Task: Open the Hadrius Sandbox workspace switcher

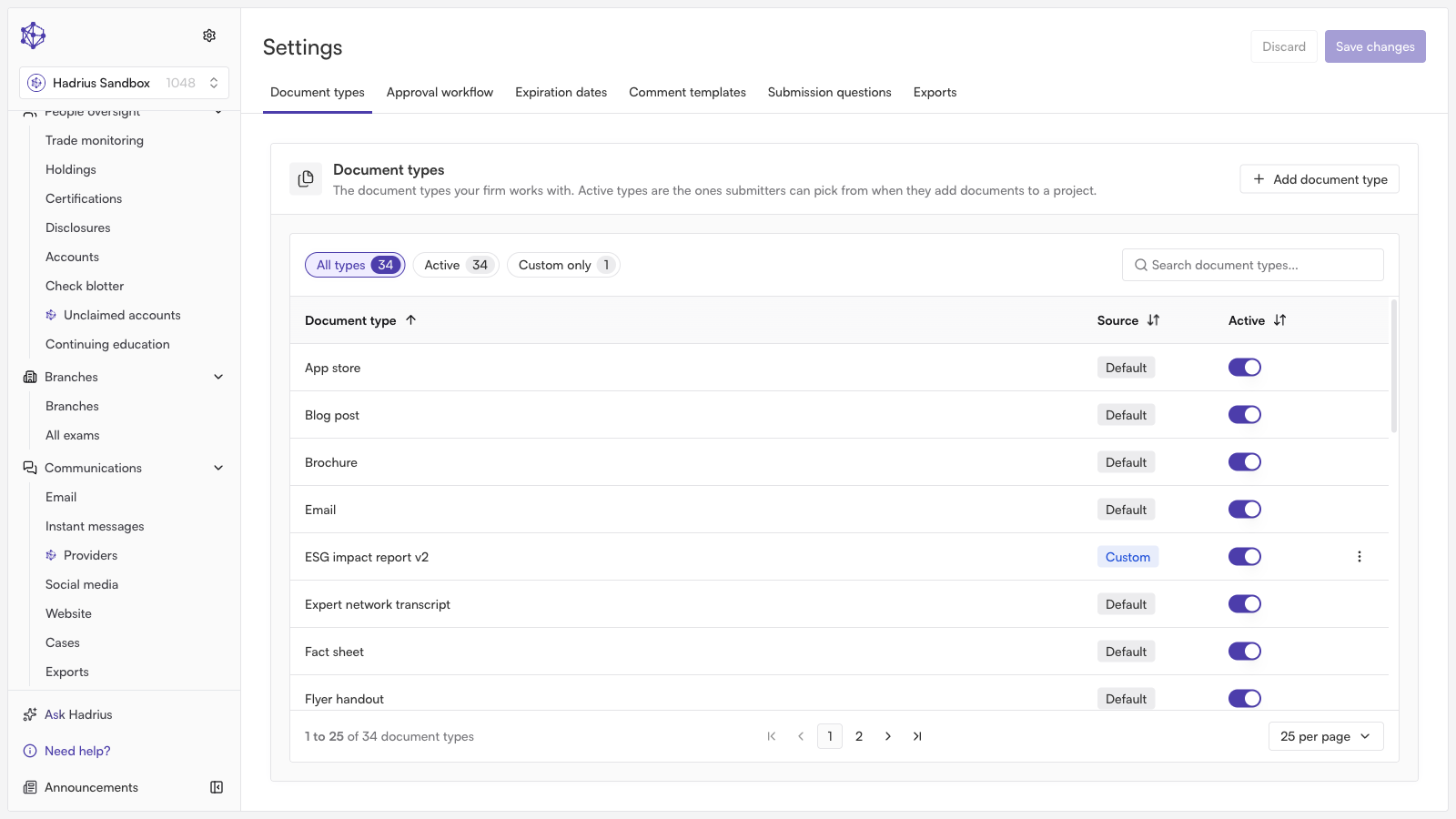Action: [124, 83]
